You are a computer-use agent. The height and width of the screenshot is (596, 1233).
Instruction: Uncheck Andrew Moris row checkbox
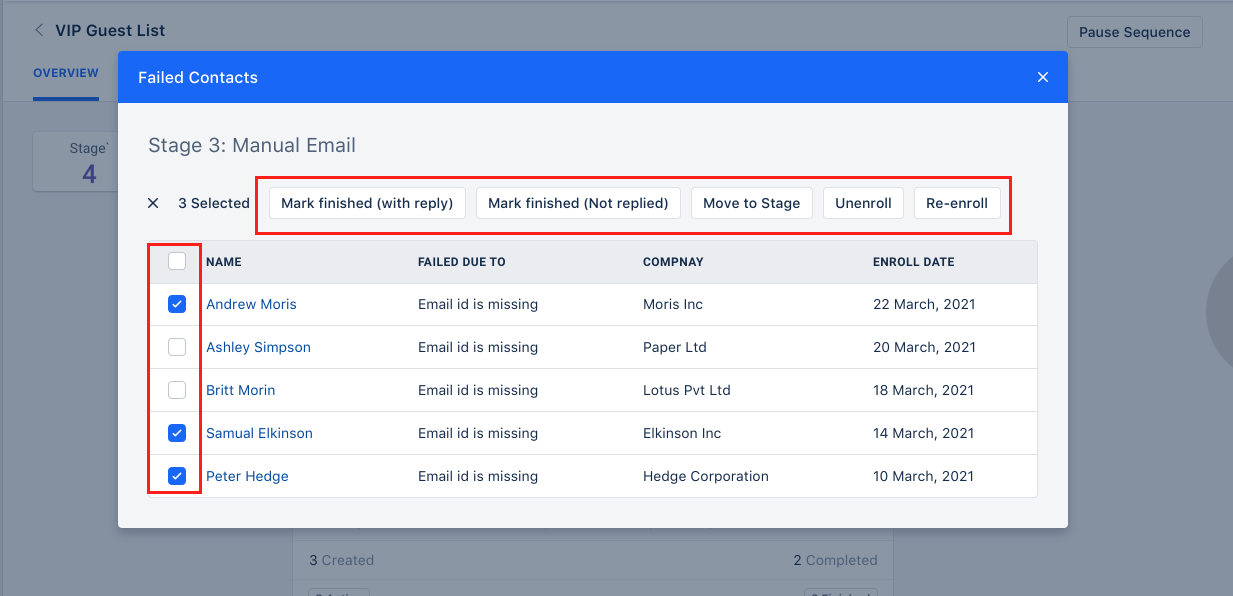click(x=177, y=304)
